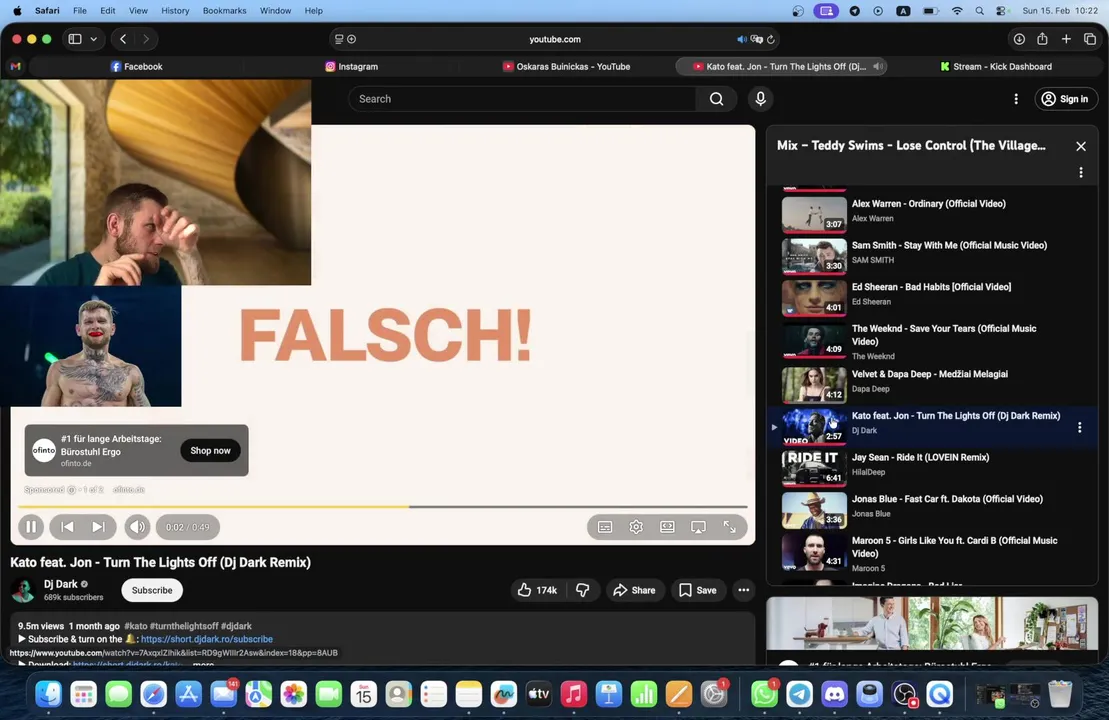Screen dimensions: 1109x720
Task: Switch to Oskaras Buinickas - YouTube tab
Action: click(x=566, y=66)
